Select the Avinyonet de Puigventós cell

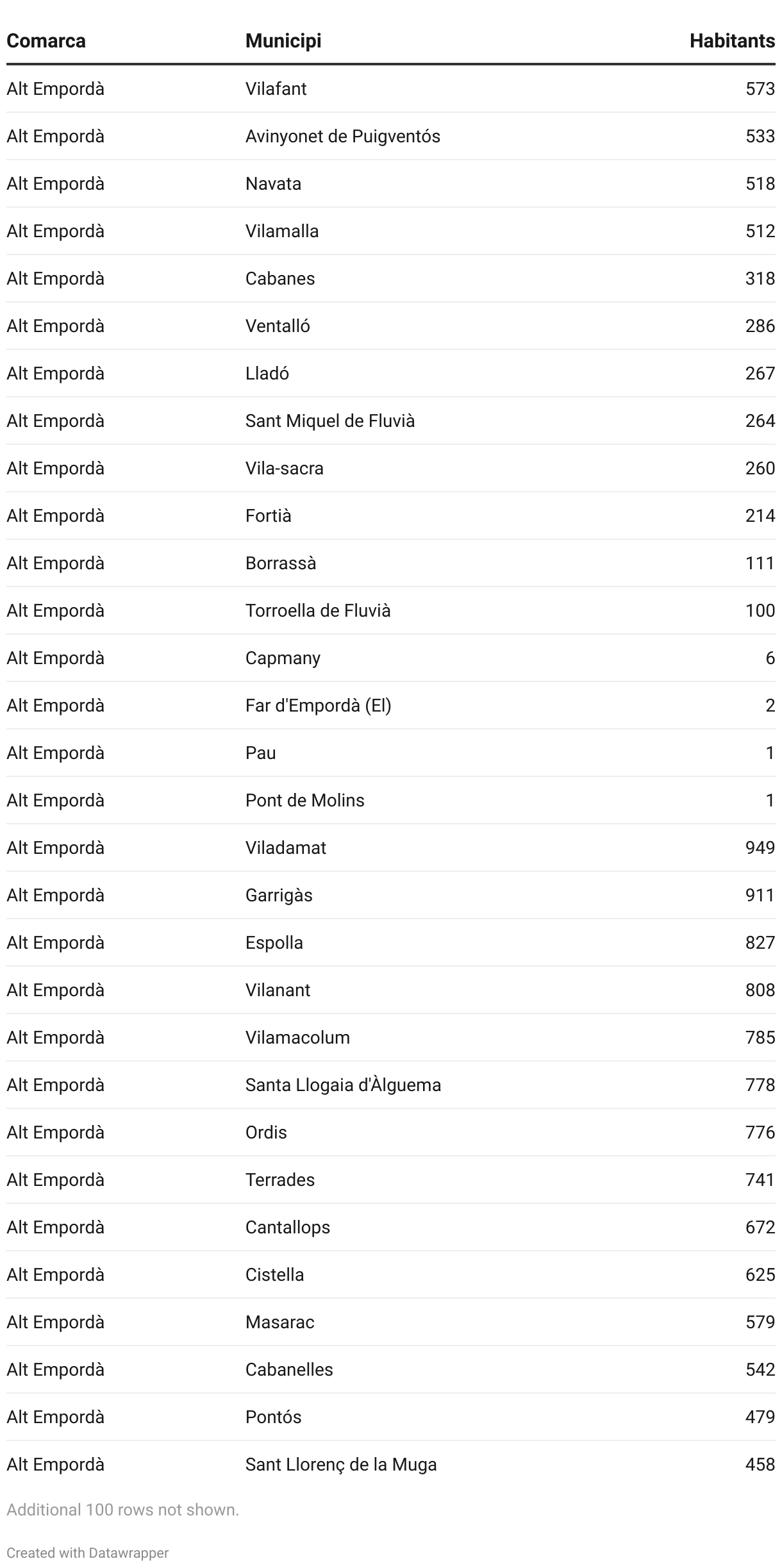[x=342, y=136]
